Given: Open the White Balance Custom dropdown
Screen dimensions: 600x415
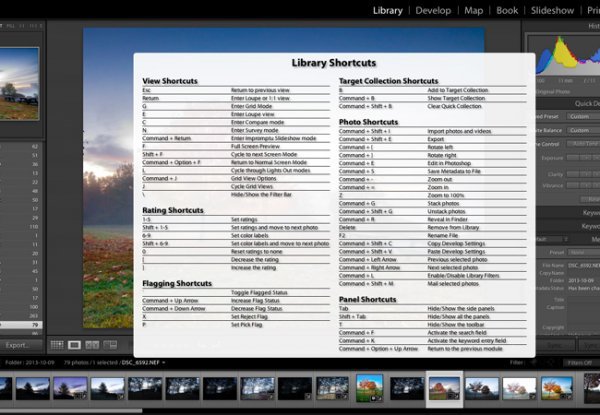Looking at the screenshot, I should [583, 130].
